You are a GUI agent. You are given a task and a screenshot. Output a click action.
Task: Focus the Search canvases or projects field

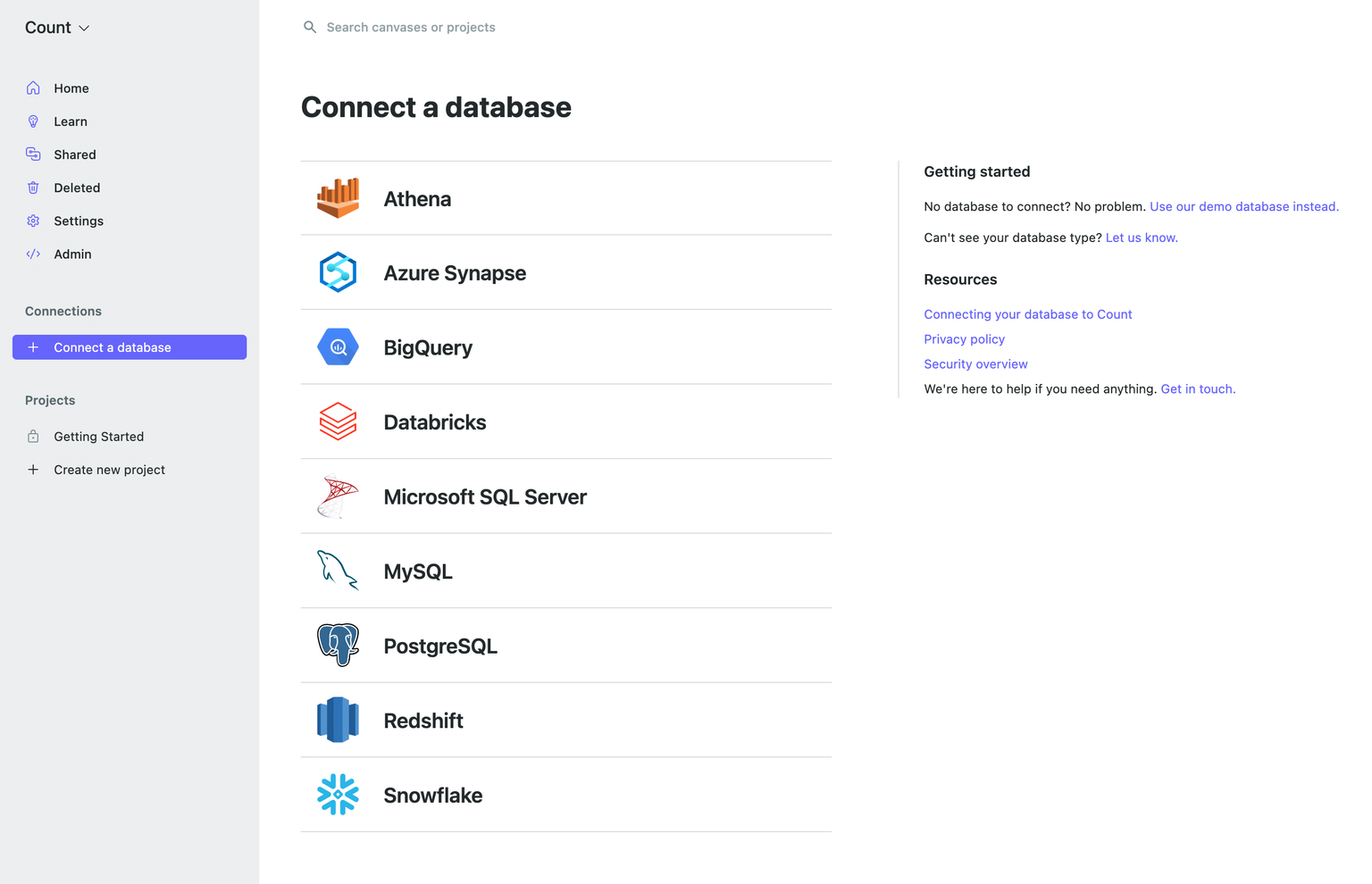(x=411, y=28)
